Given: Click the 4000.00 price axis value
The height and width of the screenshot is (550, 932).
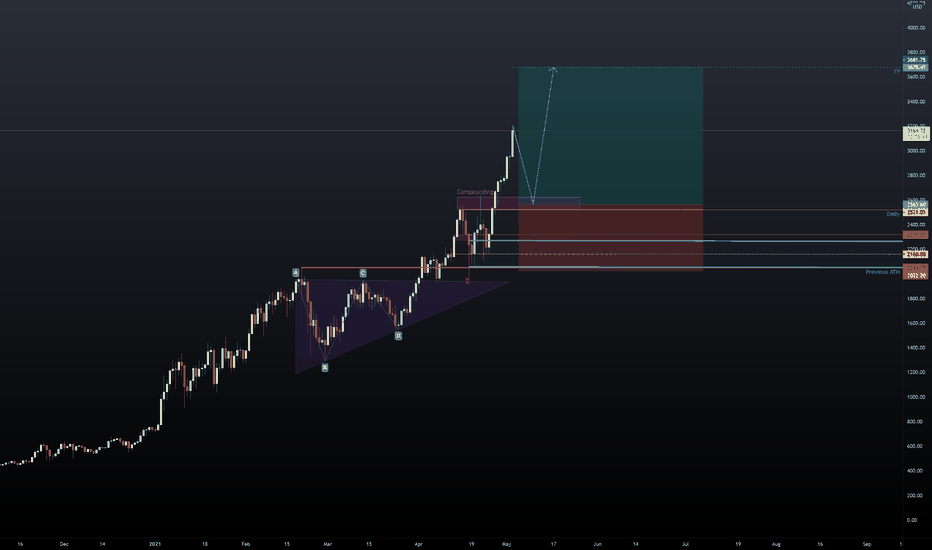Looking at the screenshot, I should pos(916,28).
